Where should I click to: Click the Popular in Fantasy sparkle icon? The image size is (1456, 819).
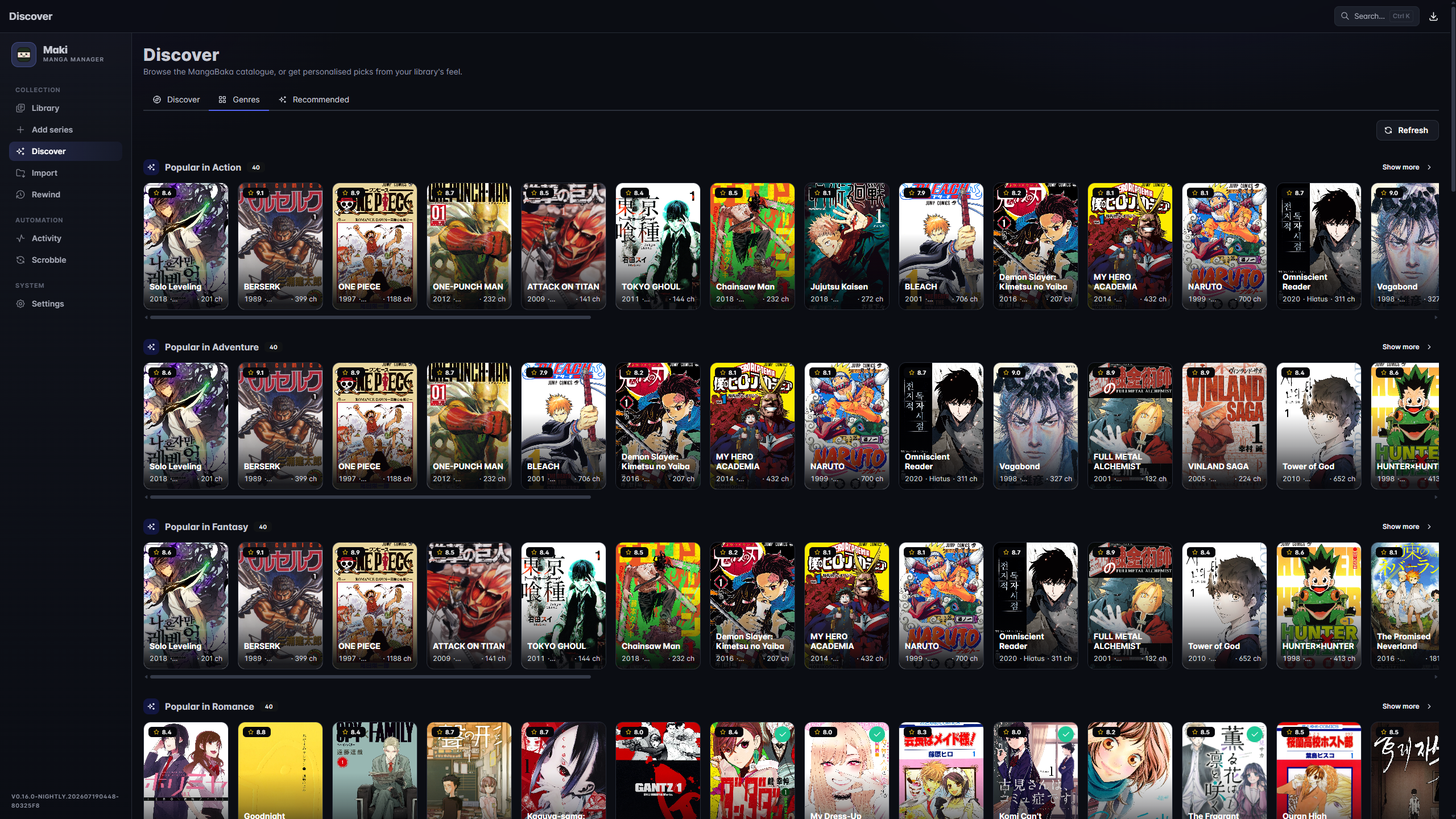pos(151,527)
